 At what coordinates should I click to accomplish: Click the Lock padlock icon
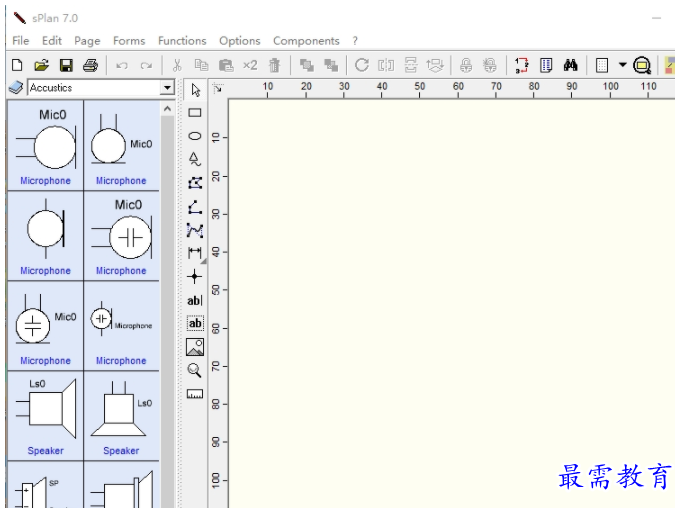[466, 66]
